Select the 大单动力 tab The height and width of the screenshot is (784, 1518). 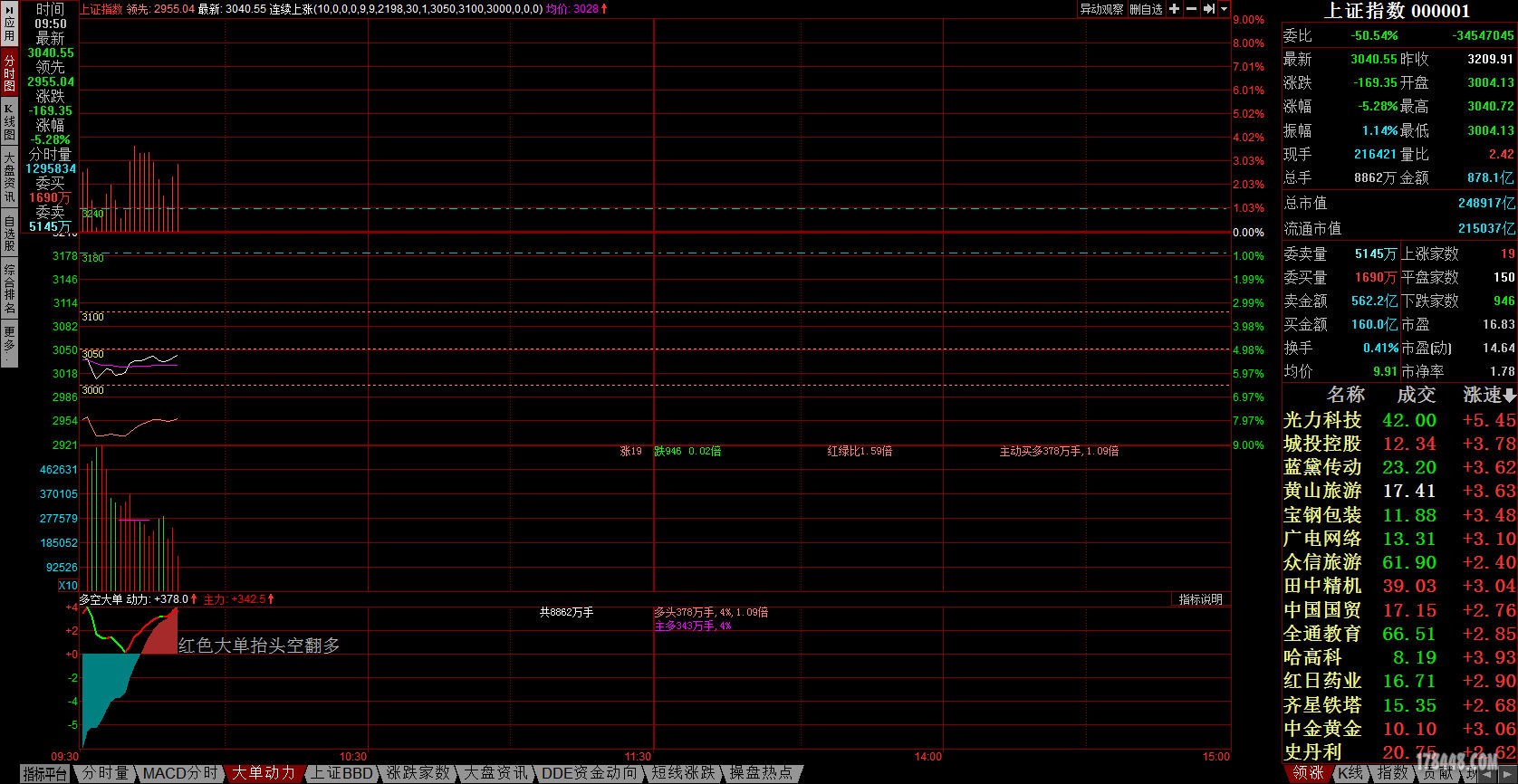click(263, 774)
